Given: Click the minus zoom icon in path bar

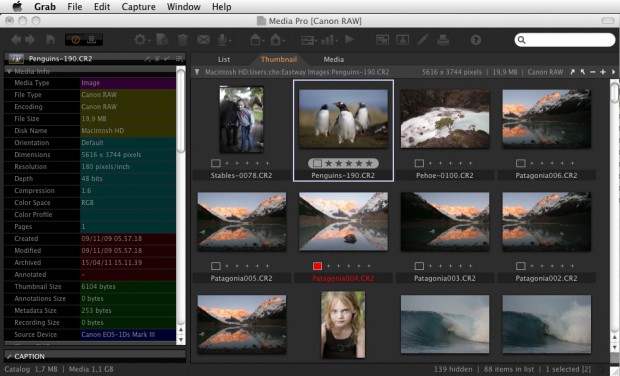Looking at the screenshot, I should point(592,72).
